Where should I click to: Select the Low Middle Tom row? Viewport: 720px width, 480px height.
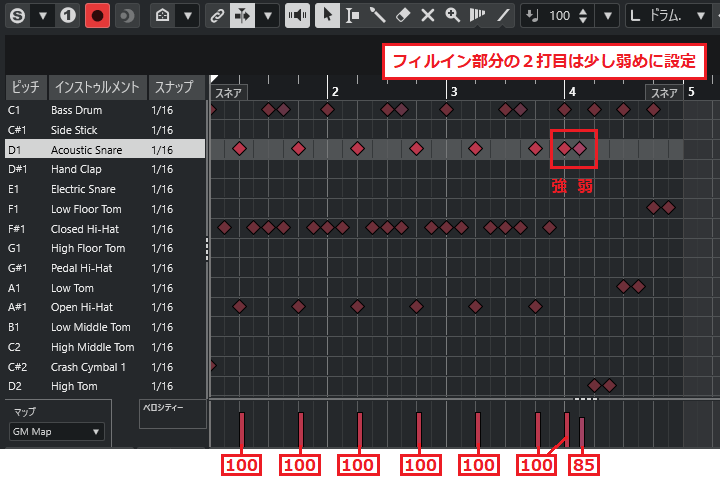[x=105, y=327]
